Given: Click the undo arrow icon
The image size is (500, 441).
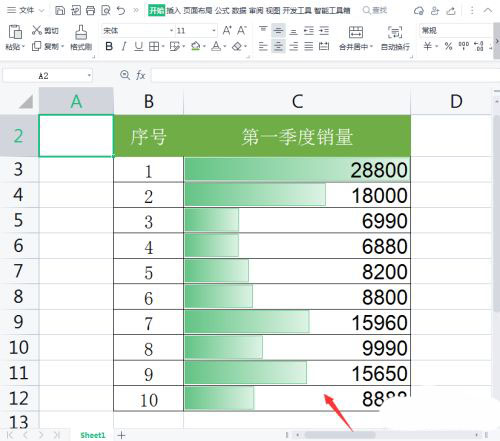Looking at the screenshot, I should click(x=121, y=11).
